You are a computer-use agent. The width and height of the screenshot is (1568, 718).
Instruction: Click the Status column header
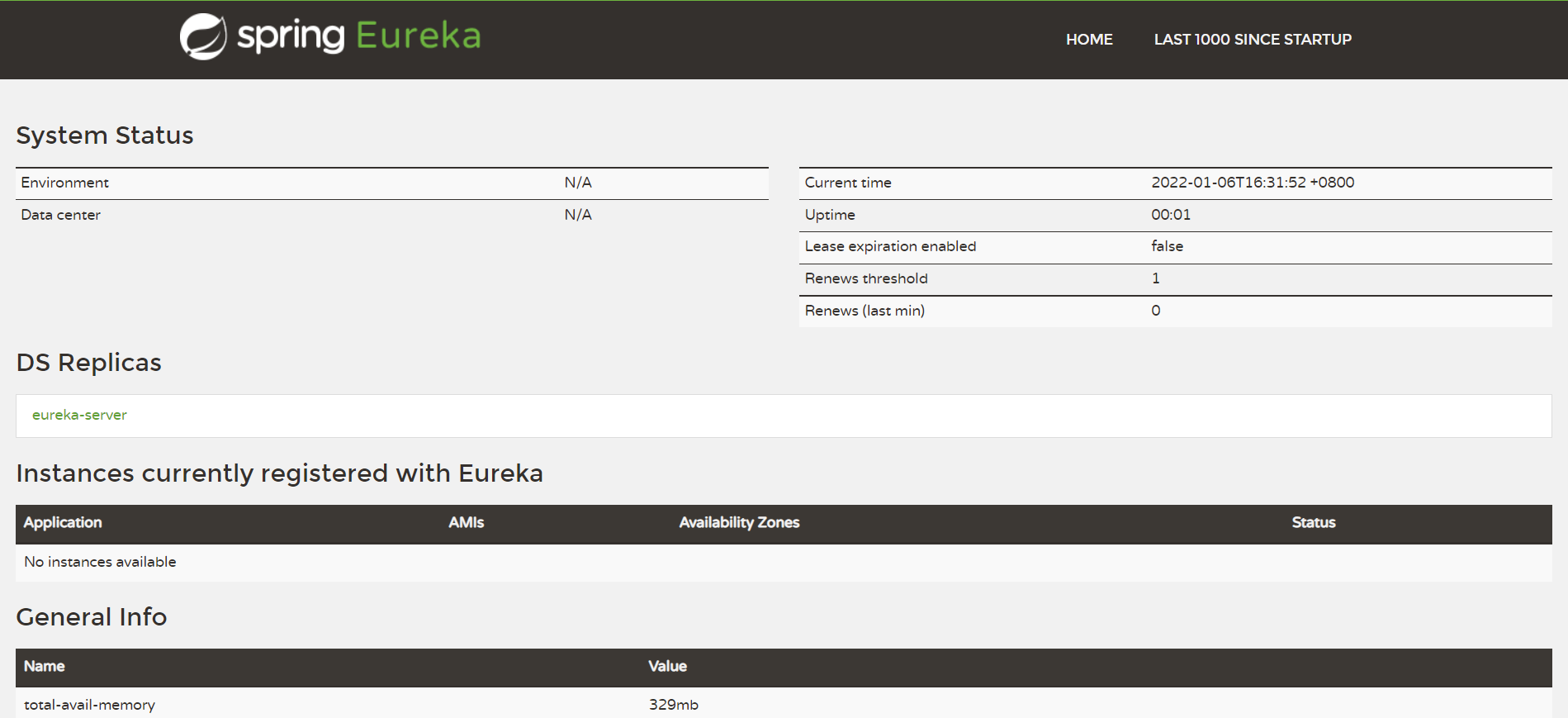[x=1314, y=522]
